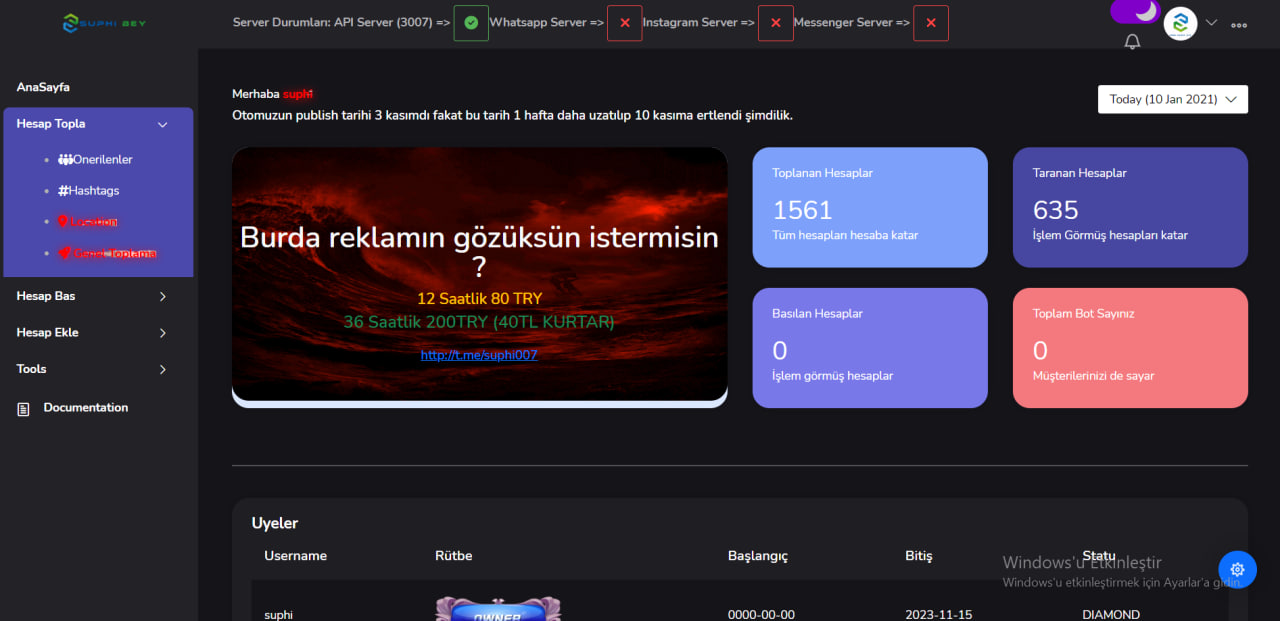The image size is (1280, 621).
Task: Select the Hesap Topla menu label
Action: coord(51,124)
